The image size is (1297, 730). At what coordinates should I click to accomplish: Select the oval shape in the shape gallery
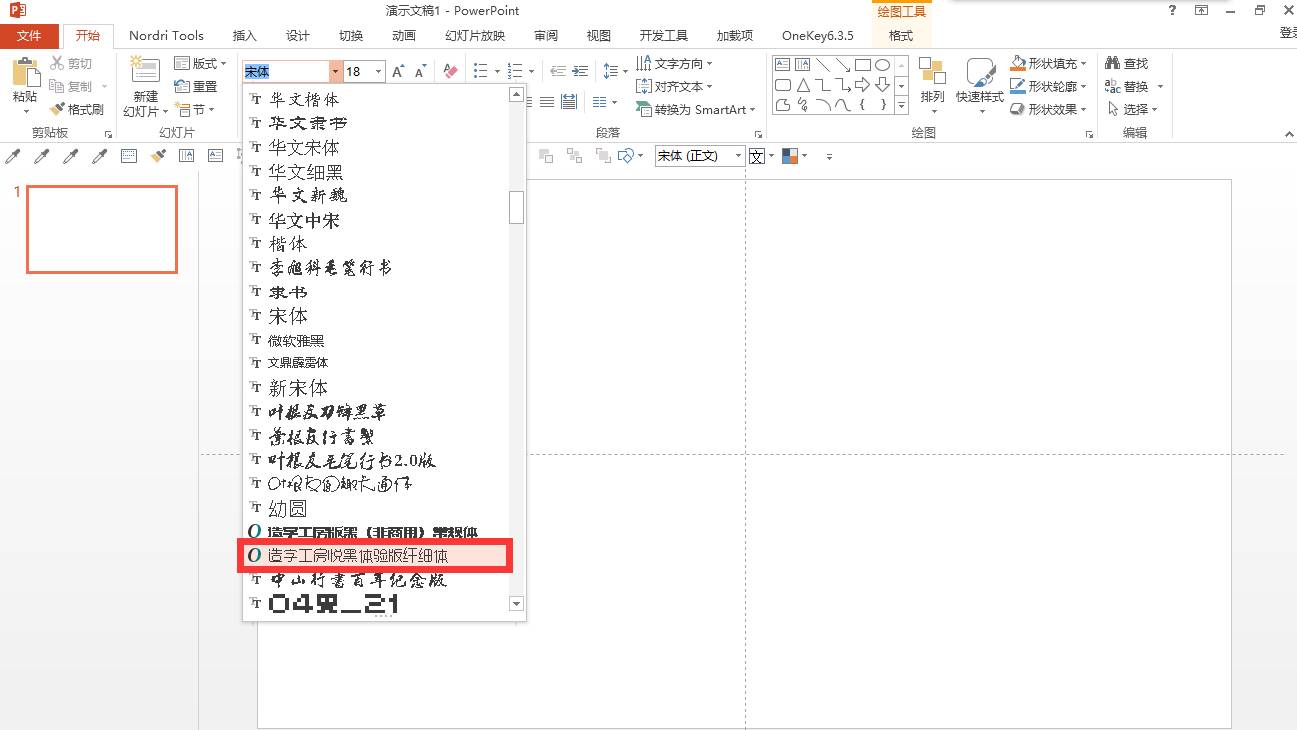(881, 65)
